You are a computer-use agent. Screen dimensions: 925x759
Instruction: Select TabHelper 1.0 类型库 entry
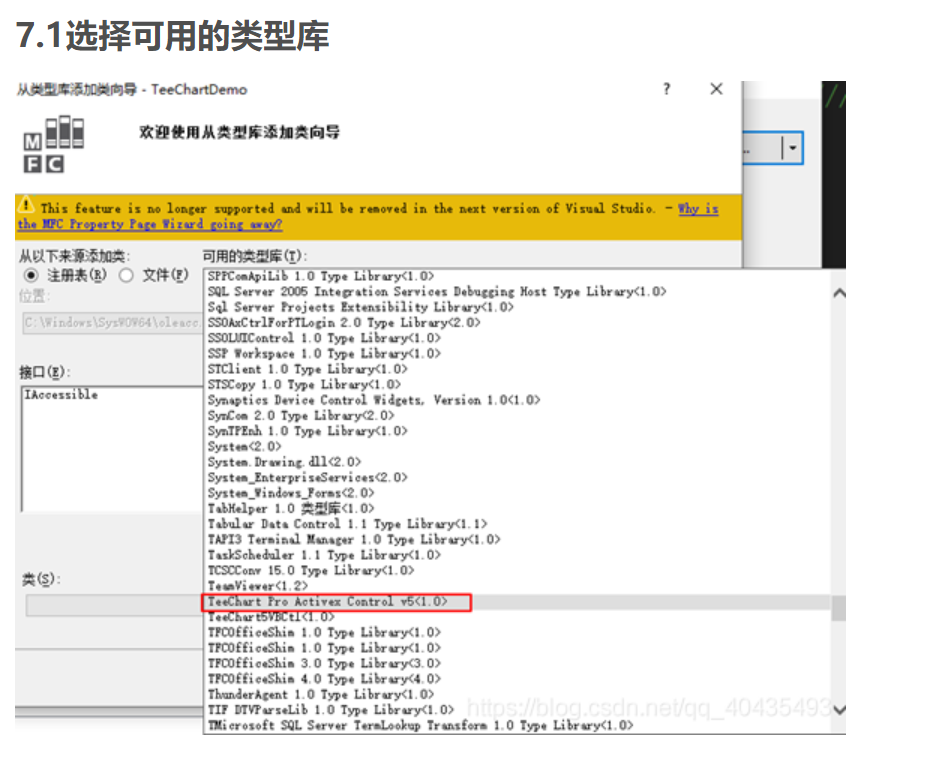click(x=291, y=508)
